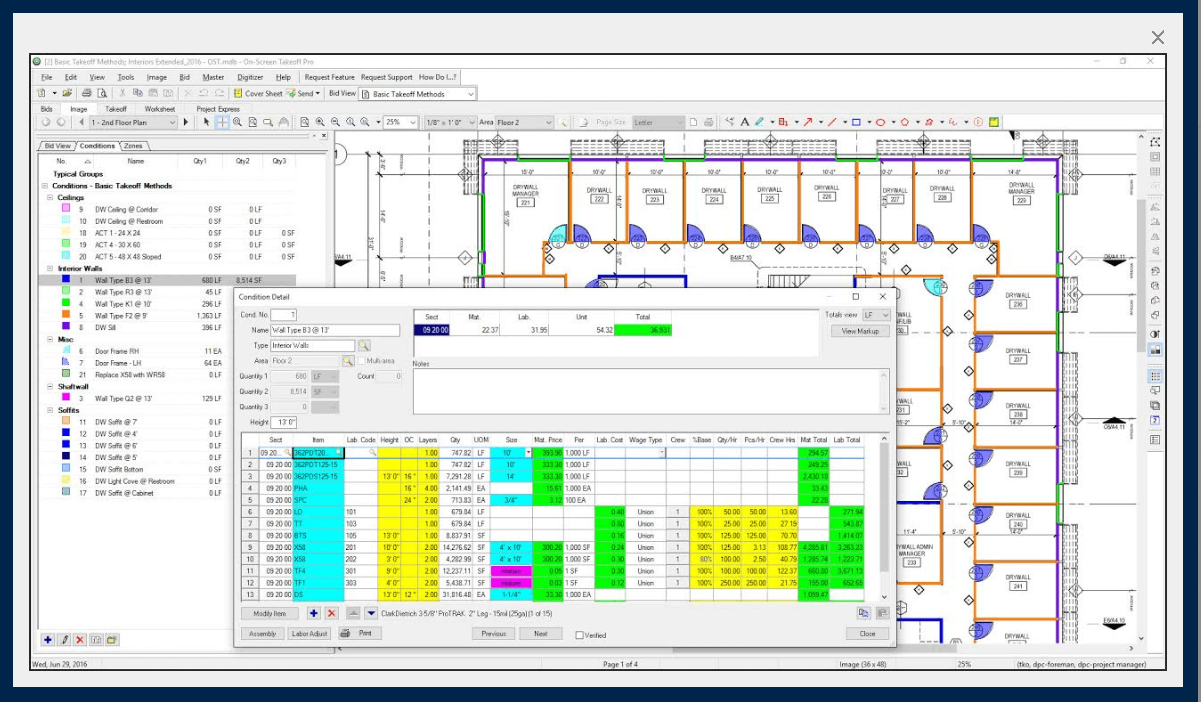Expand the Totals view LF dropdown
The height and width of the screenshot is (702, 1201).
(x=883, y=314)
